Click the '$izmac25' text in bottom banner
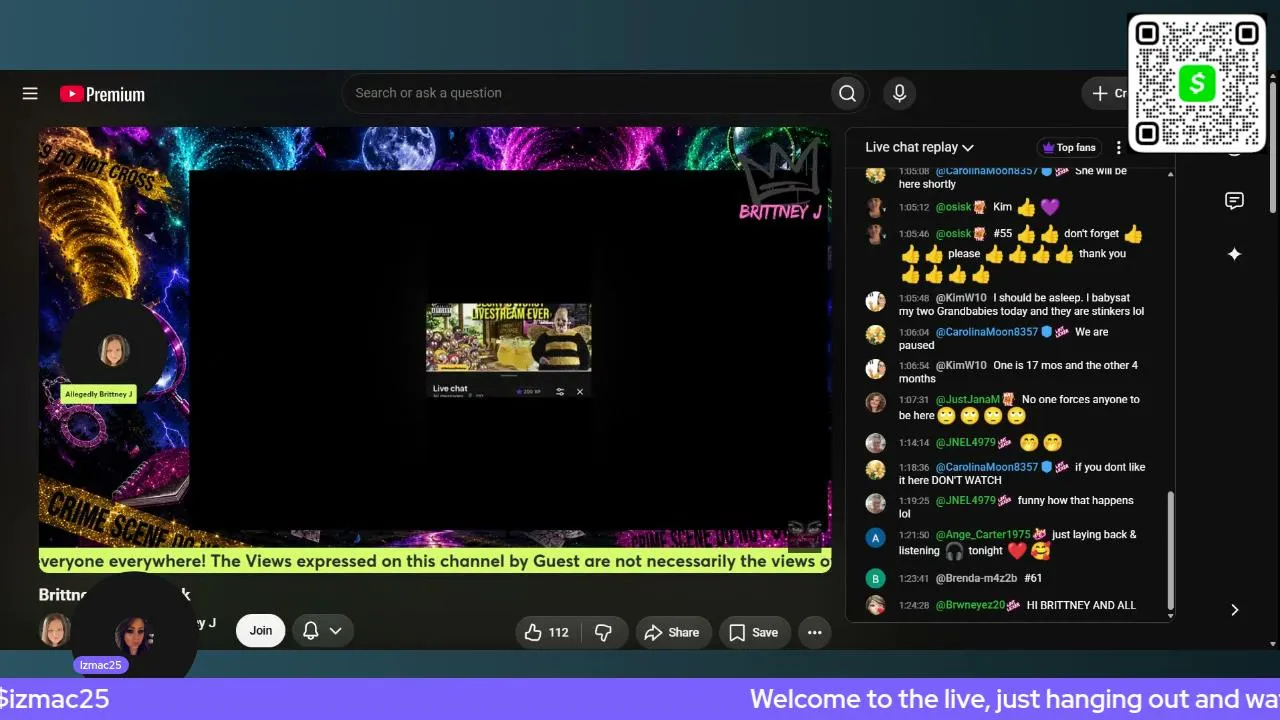The height and width of the screenshot is (720, 1280). (55, 699)
